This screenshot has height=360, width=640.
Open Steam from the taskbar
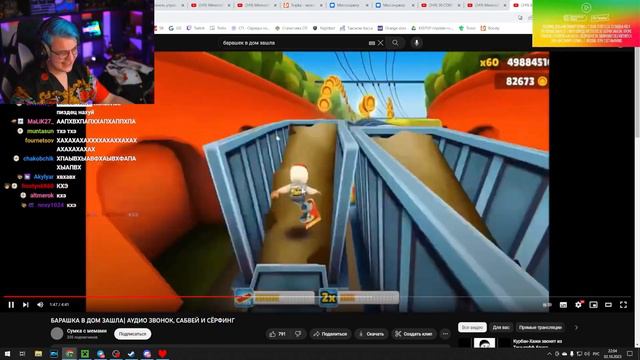(131, 353)
